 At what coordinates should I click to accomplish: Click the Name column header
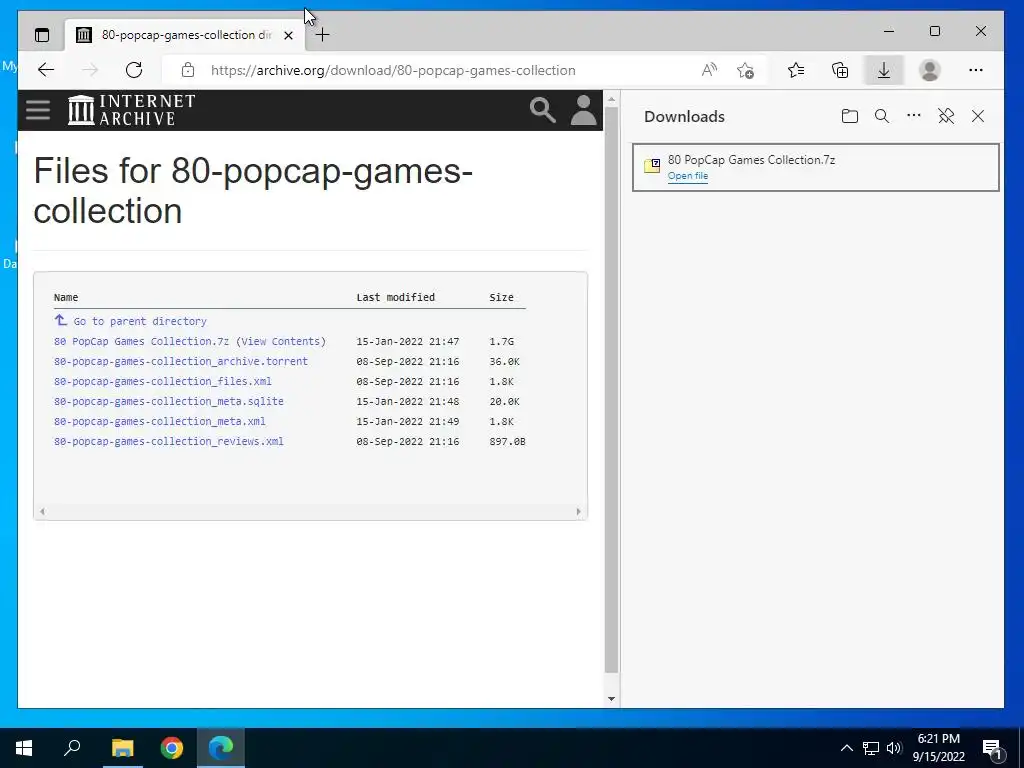coord(66,297)
